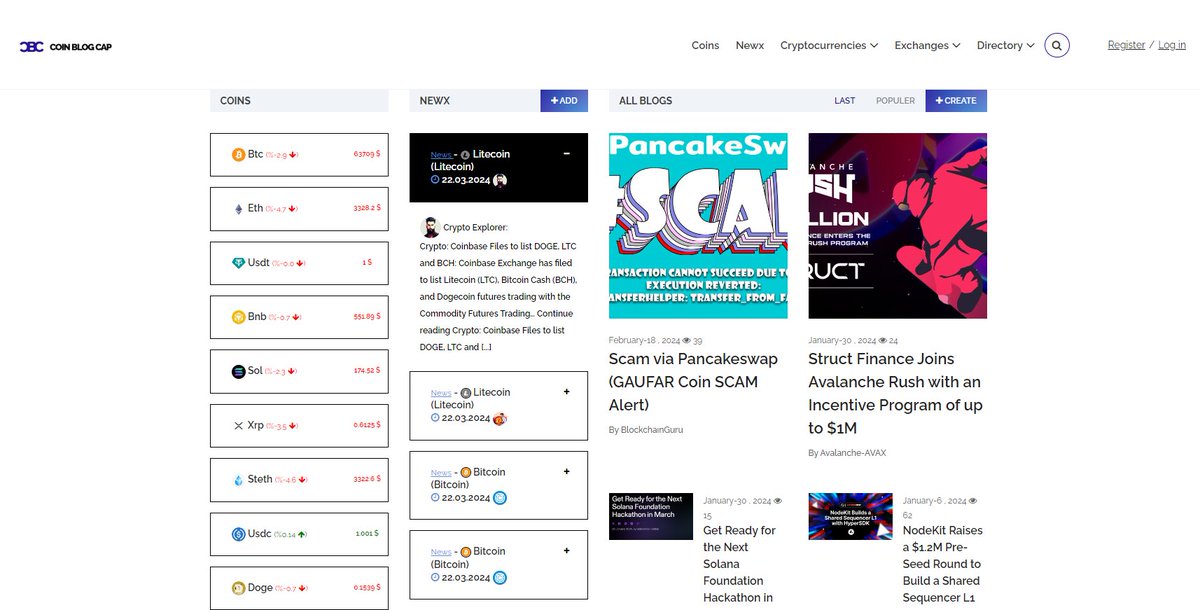The width and height of the screenshot is (1200, 610).
Task: Click the Eth price 3328.2 $
Action: coord(367,209)
